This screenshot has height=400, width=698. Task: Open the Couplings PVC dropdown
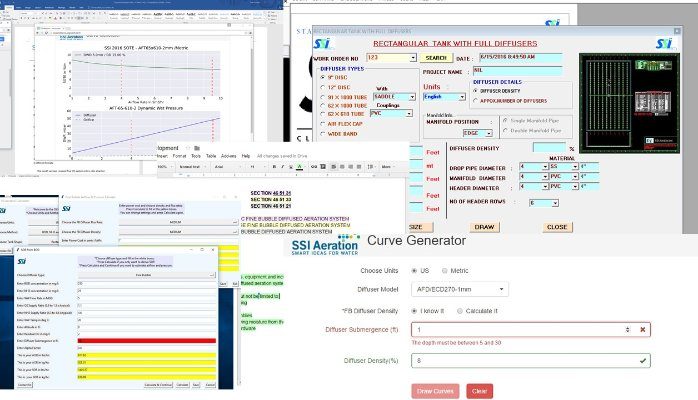pyautogui.click(x=409, y=114)
